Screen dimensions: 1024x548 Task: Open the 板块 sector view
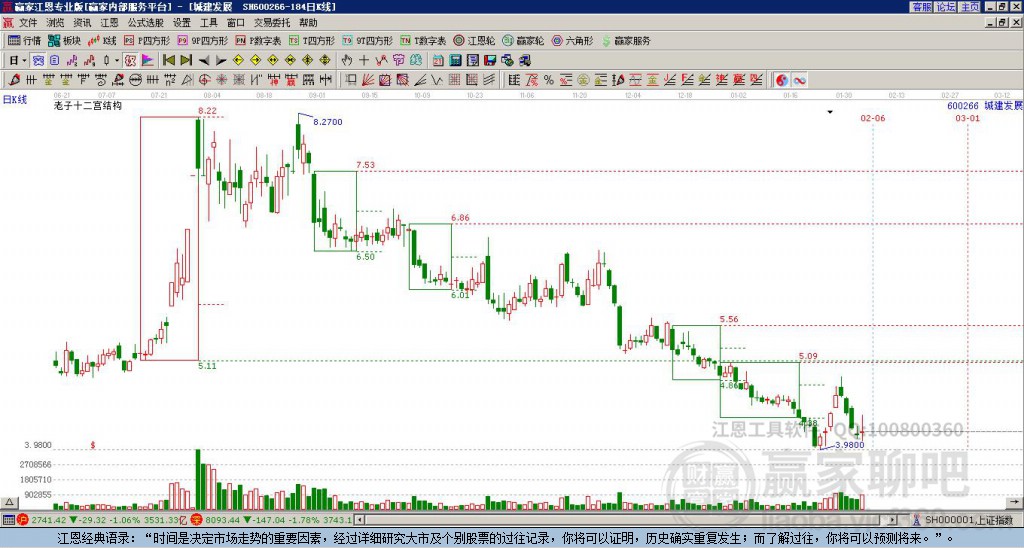[x=63, y=40]
